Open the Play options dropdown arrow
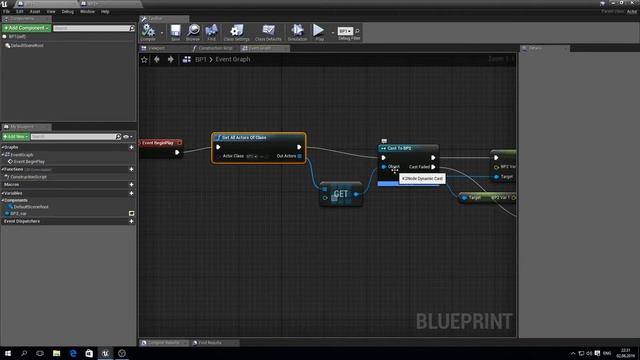Screen dimensions: 640x360 [x=333, y=33]
